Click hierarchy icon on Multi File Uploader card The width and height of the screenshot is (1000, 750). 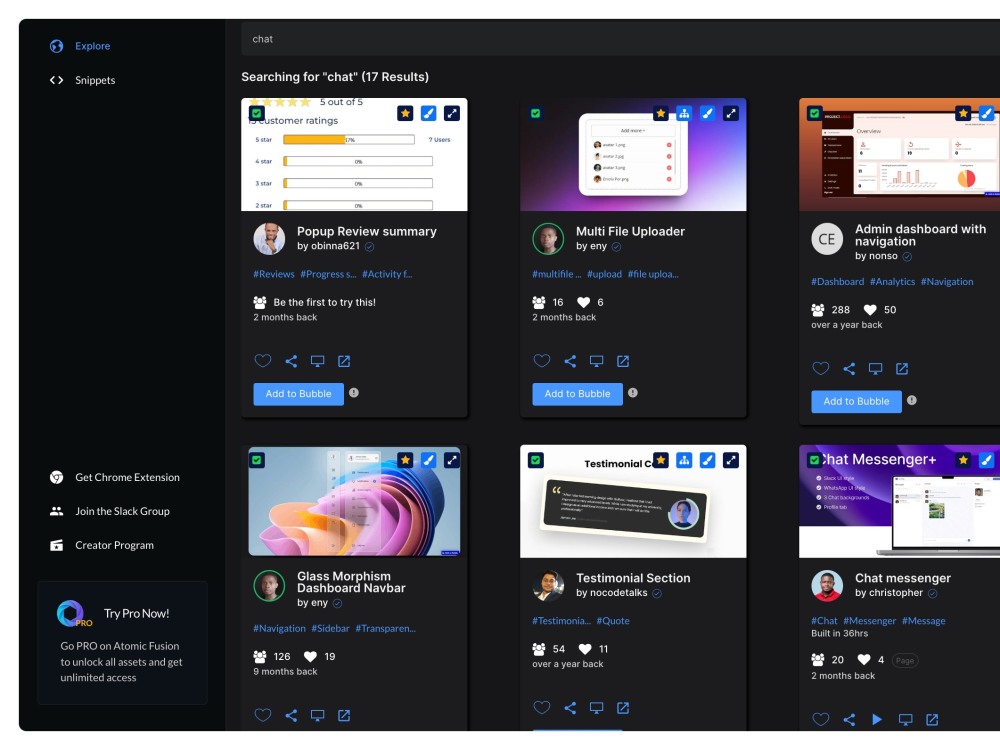click(684, 114)
